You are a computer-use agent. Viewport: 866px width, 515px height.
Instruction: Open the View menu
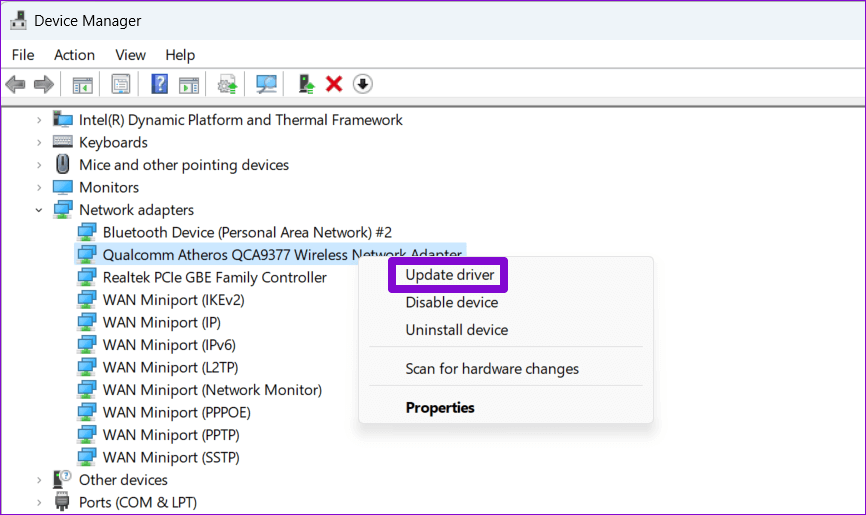click(x=130, y=54)
